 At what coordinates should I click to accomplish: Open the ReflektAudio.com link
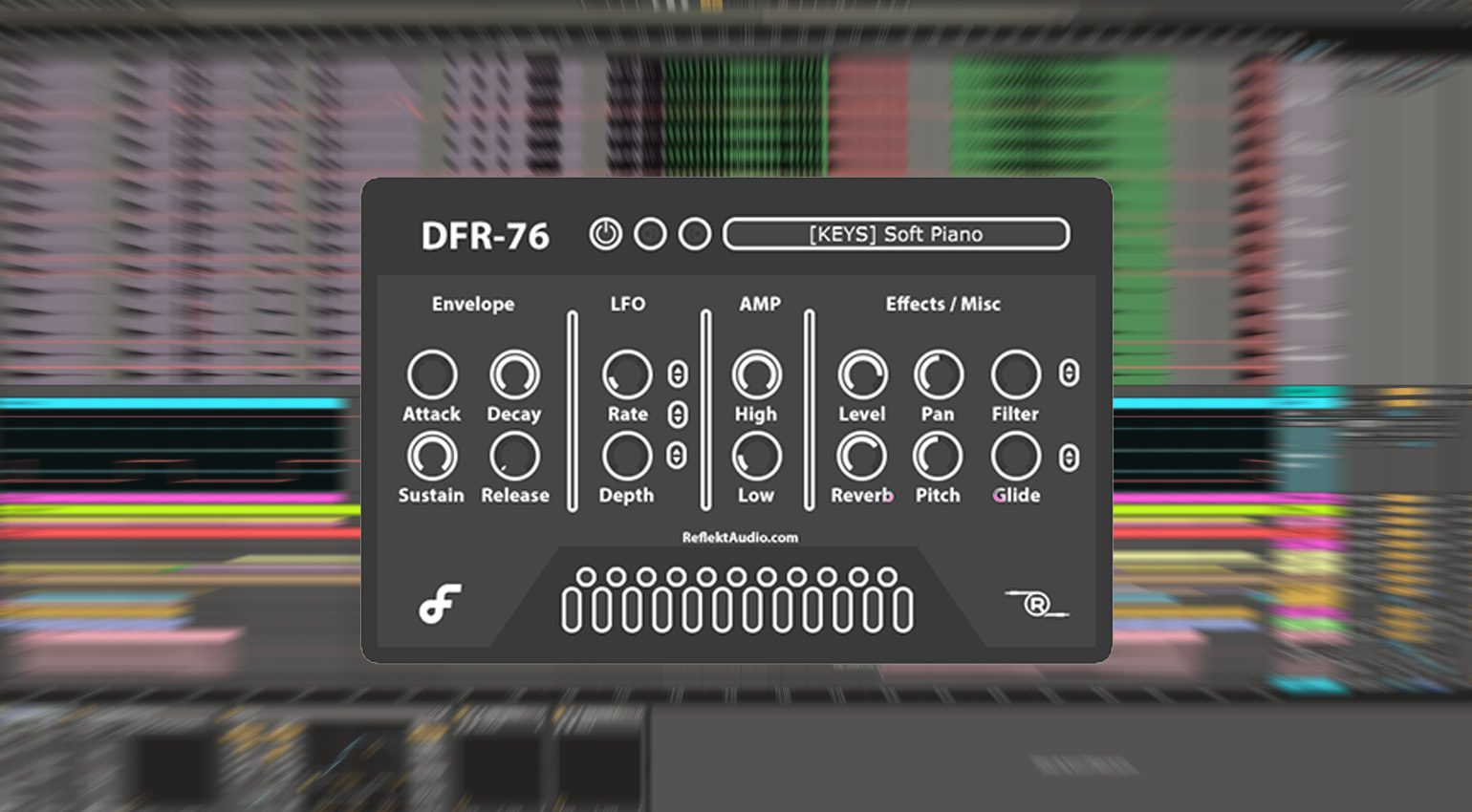pyautogui.click(x=740, y=538)
